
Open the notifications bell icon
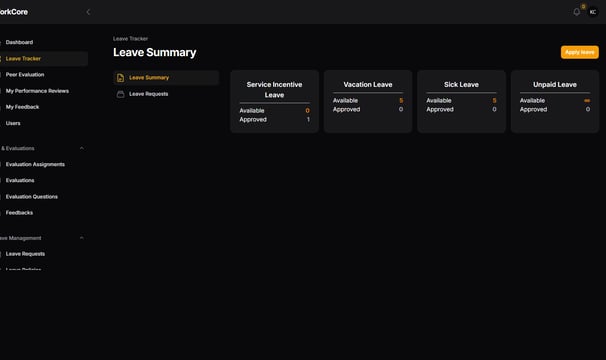click(576, 12)
